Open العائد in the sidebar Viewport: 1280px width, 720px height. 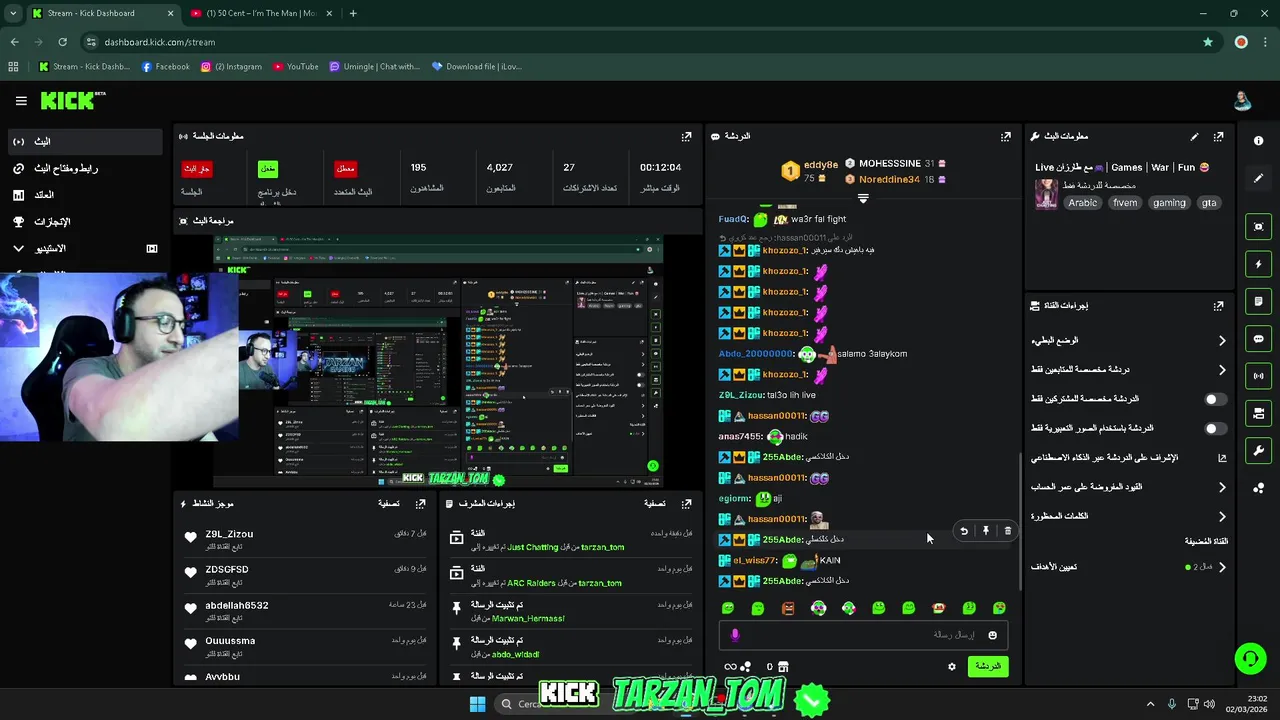(84, 195)
